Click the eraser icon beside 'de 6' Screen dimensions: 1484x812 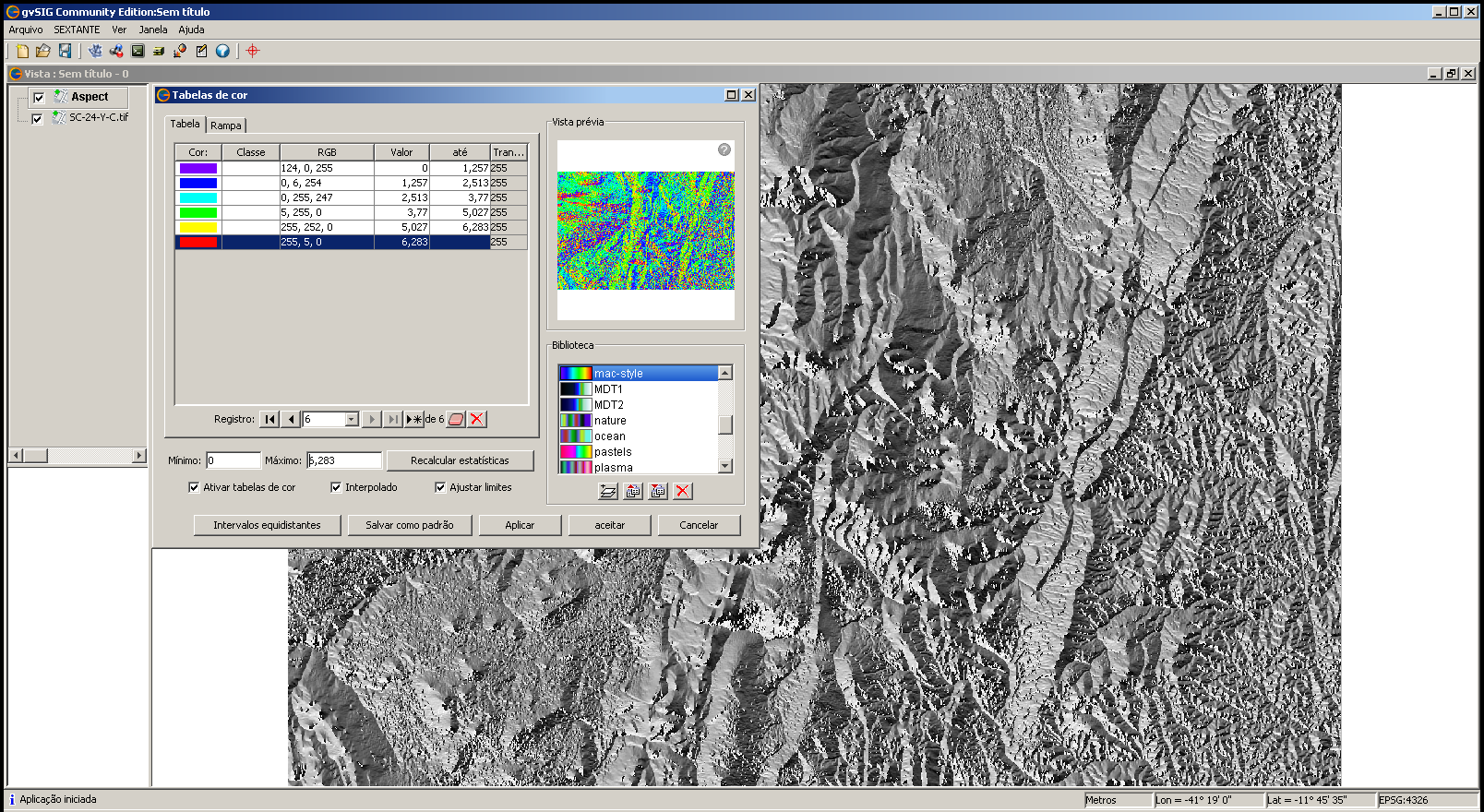456,419
